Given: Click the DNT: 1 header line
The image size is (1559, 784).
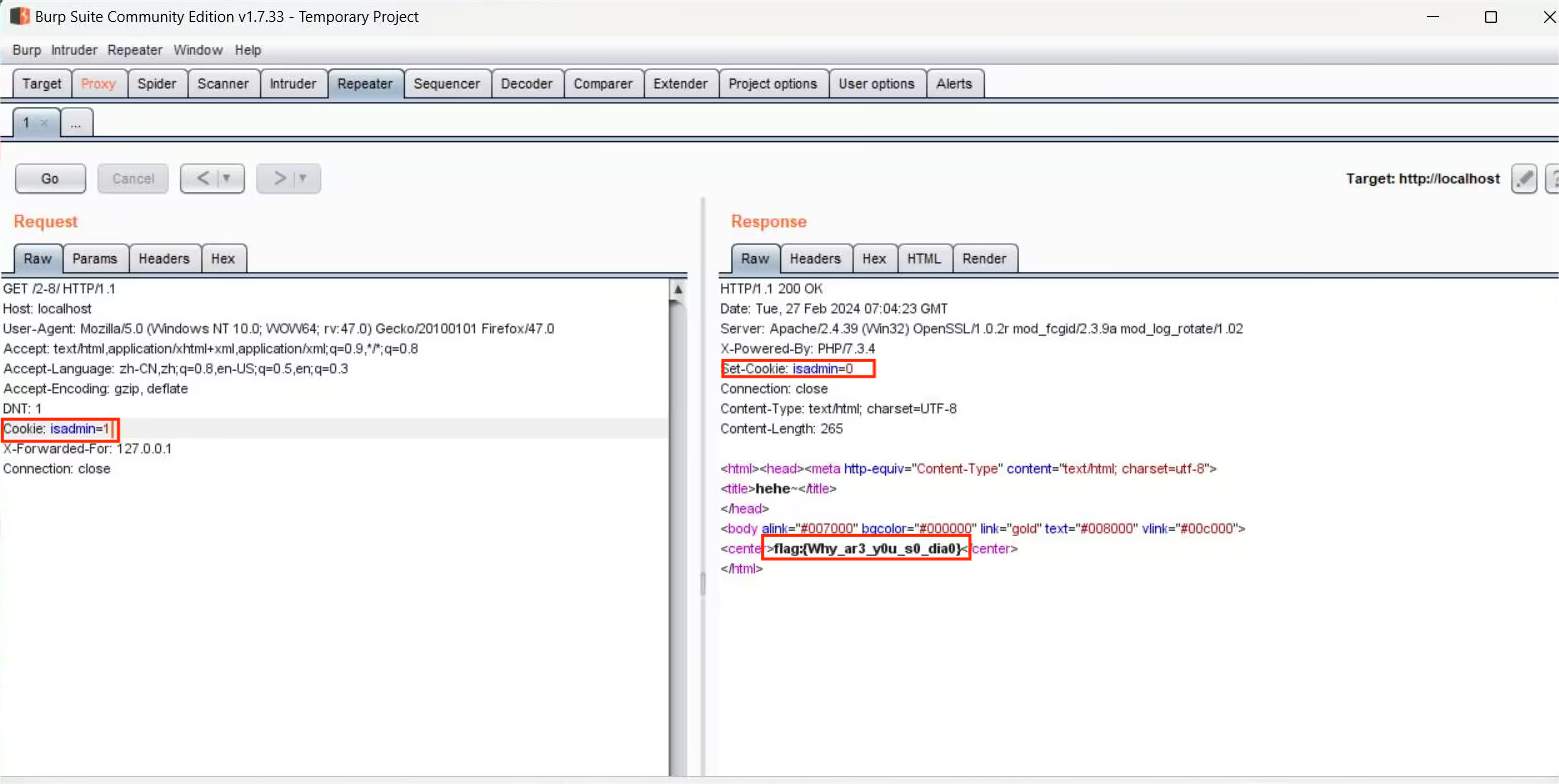Looking at the screenshot, I should click(23, 409).
